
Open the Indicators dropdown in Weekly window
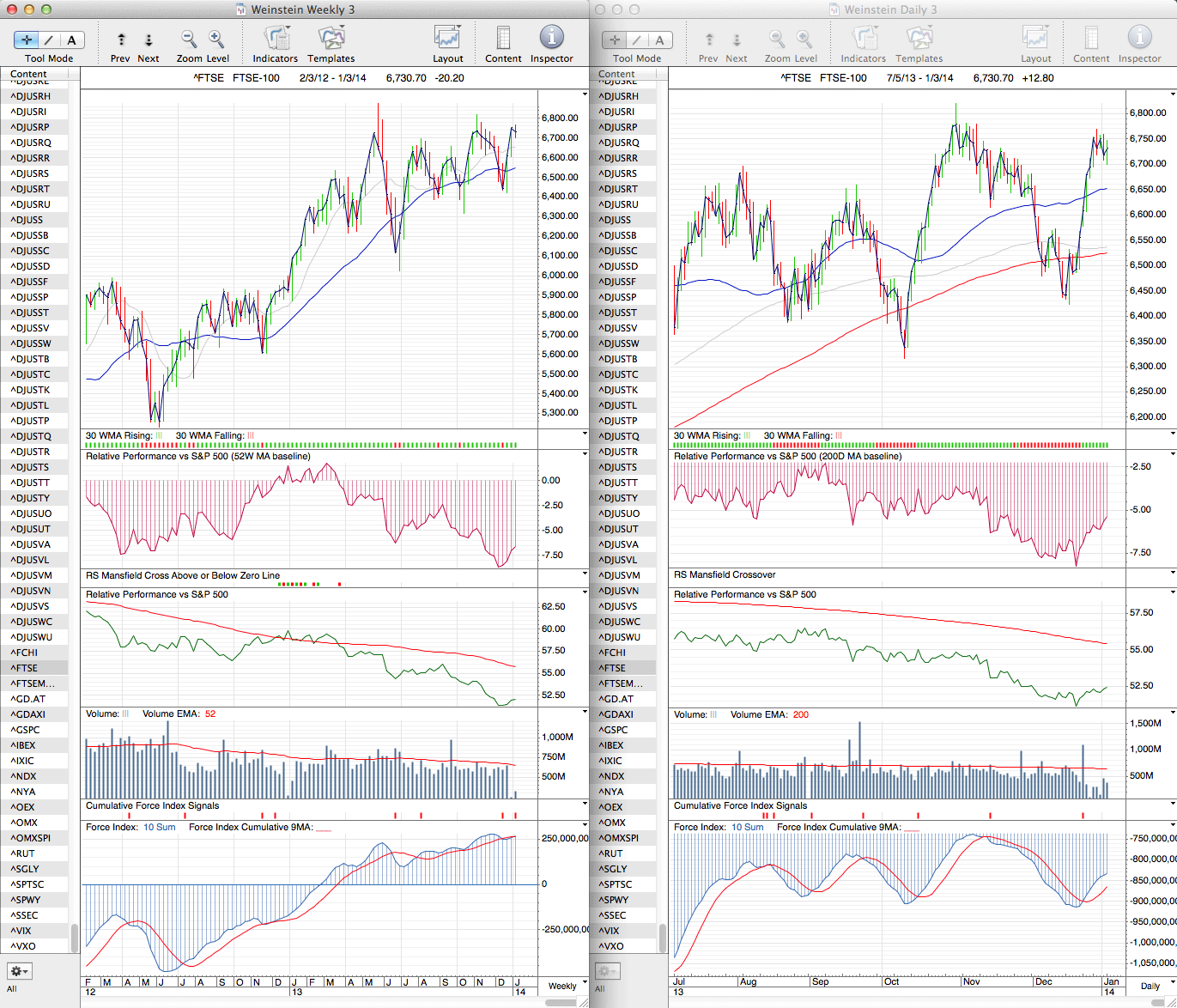276,38
